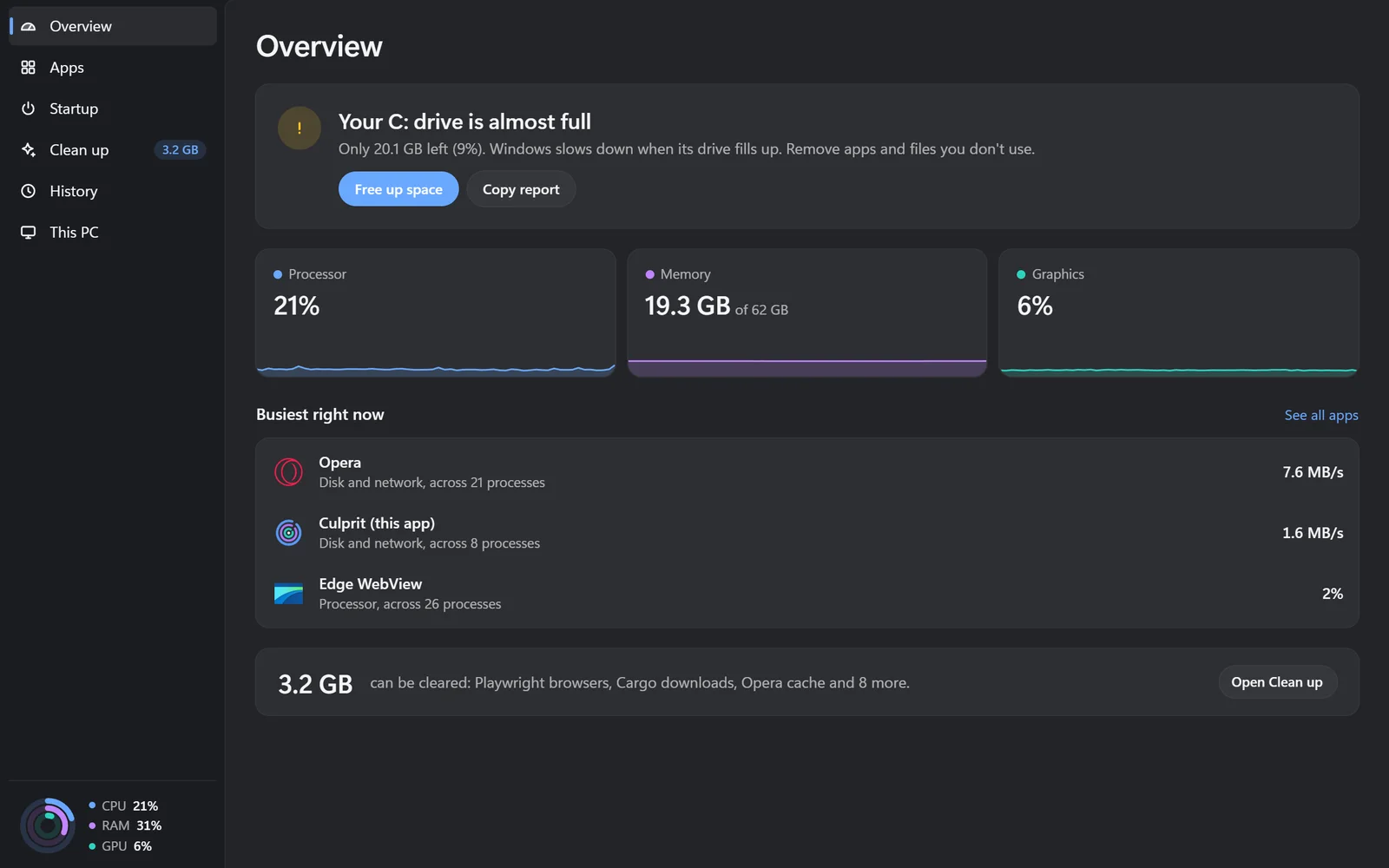Select Clean up in the sidebar
Viewport: 1389px width, 868px height.
coord(113,149)
